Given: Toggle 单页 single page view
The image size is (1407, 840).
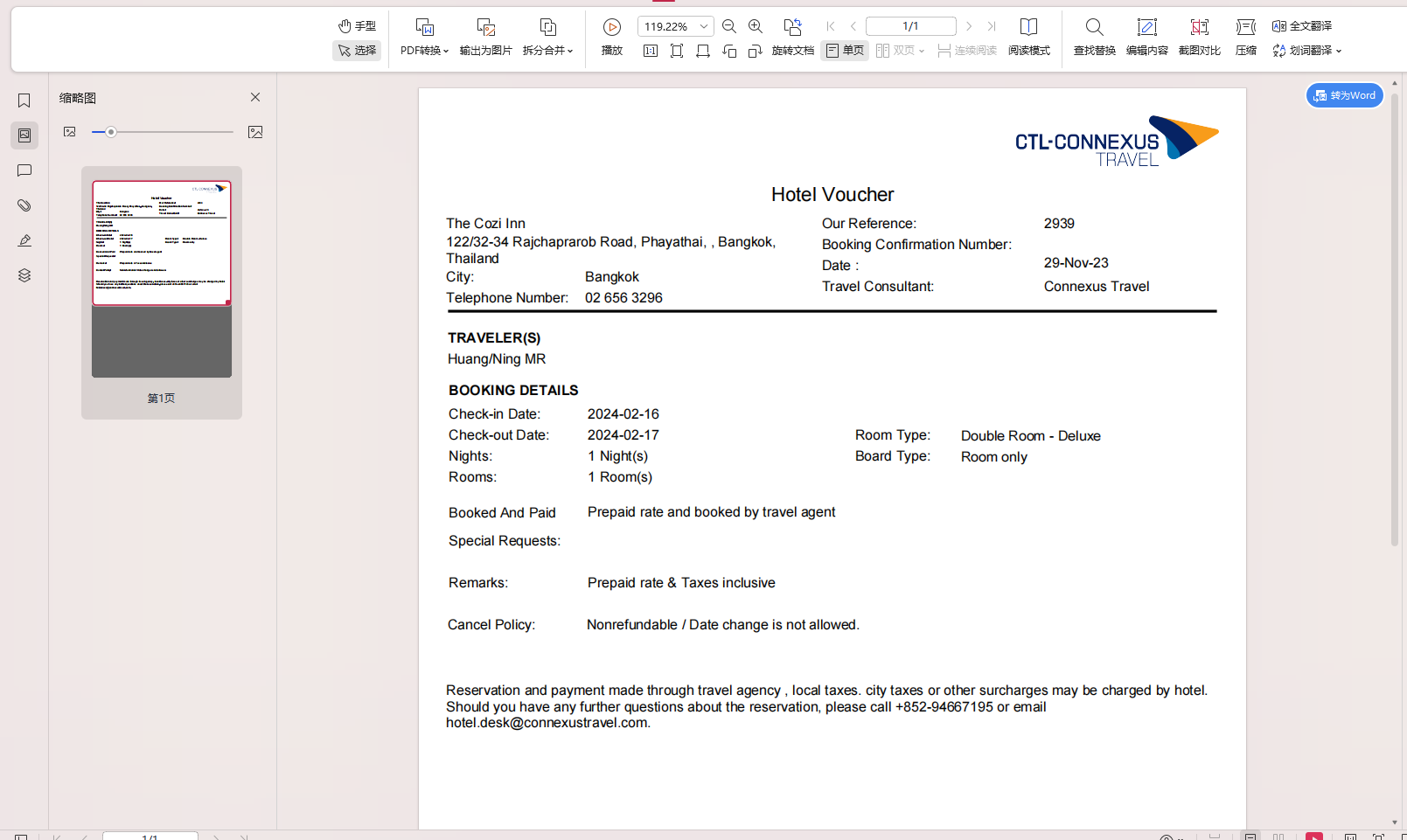Looking at the screenshot, I should 845,51.
